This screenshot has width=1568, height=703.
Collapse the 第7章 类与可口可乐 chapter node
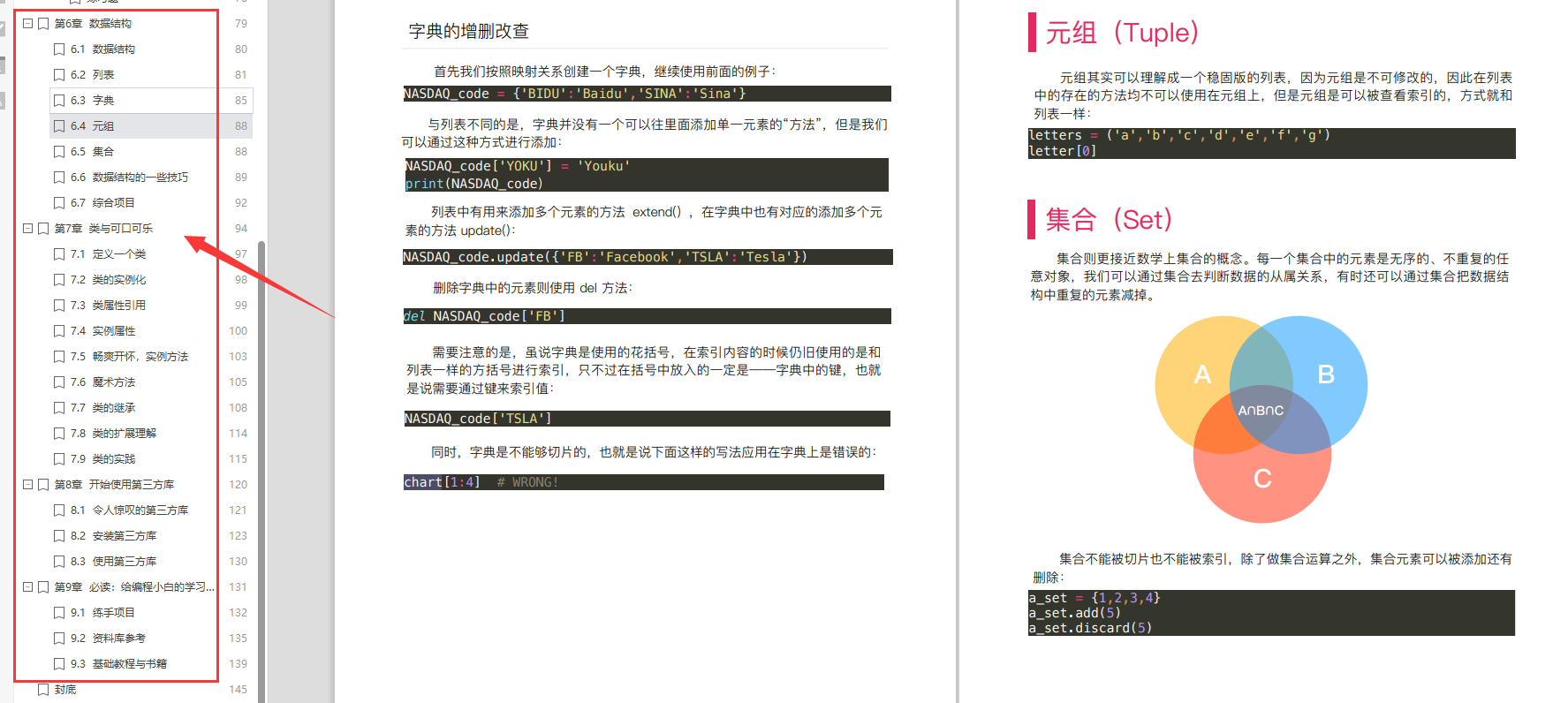tap(27, 229)
